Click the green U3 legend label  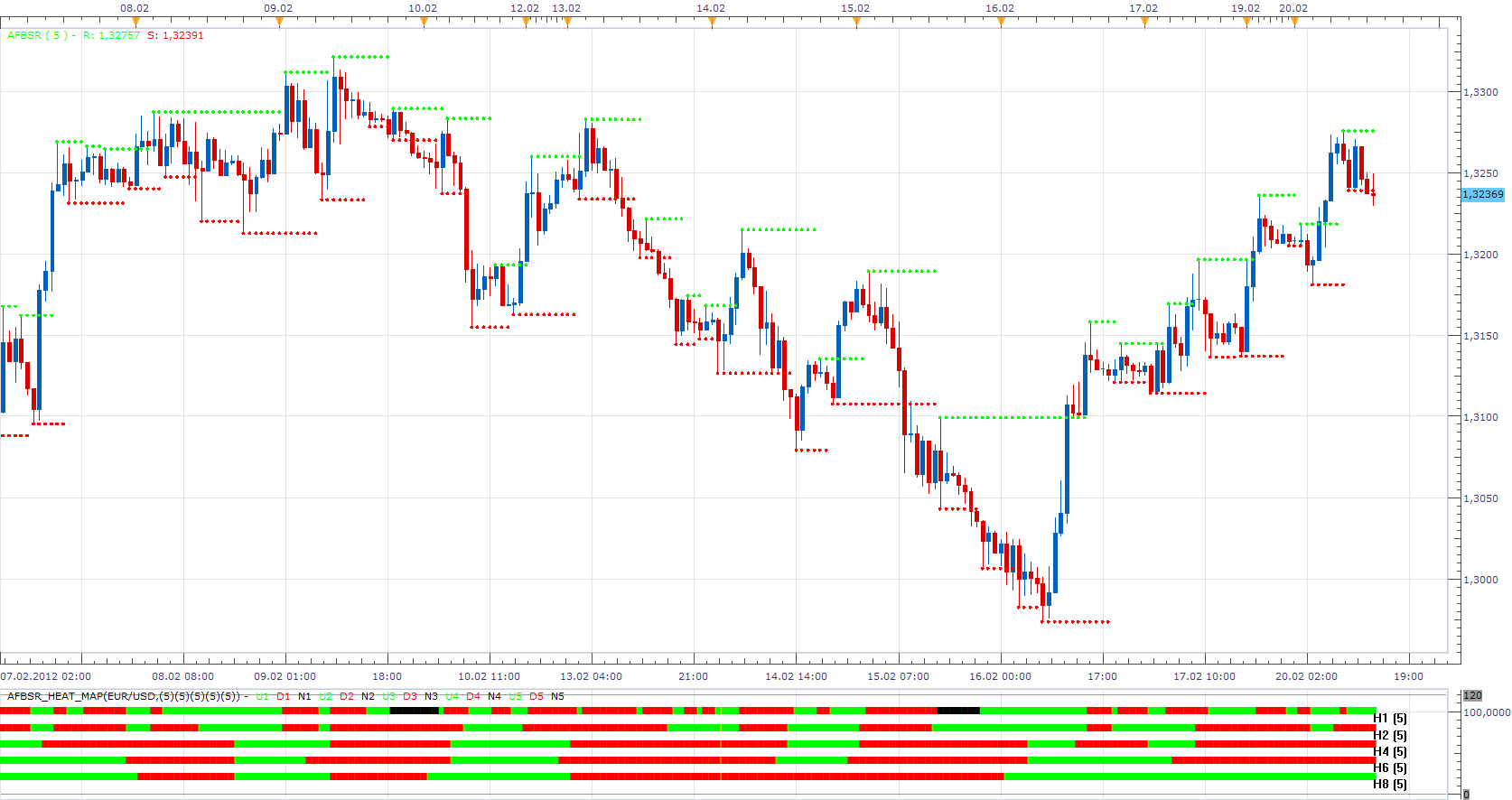point(388,696)
